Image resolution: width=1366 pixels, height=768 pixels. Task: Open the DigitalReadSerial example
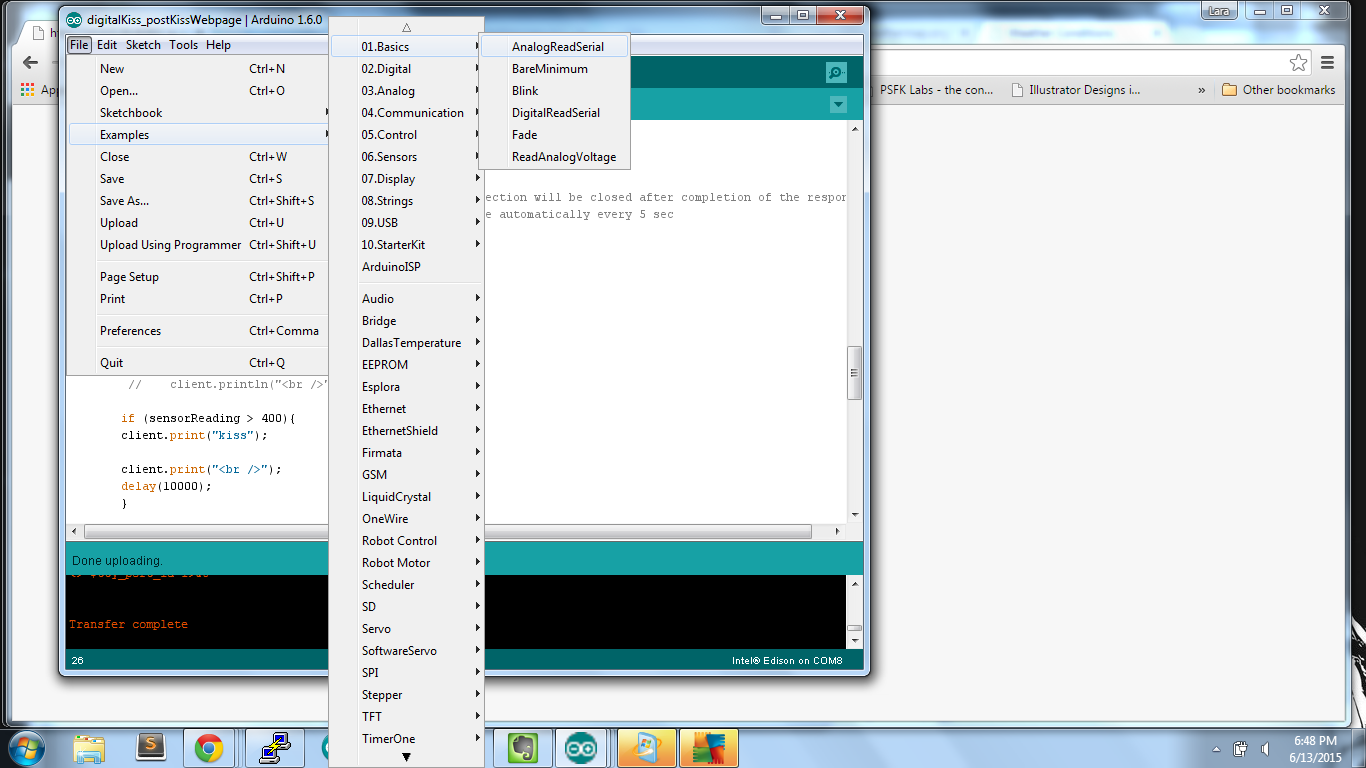[555, 113]
